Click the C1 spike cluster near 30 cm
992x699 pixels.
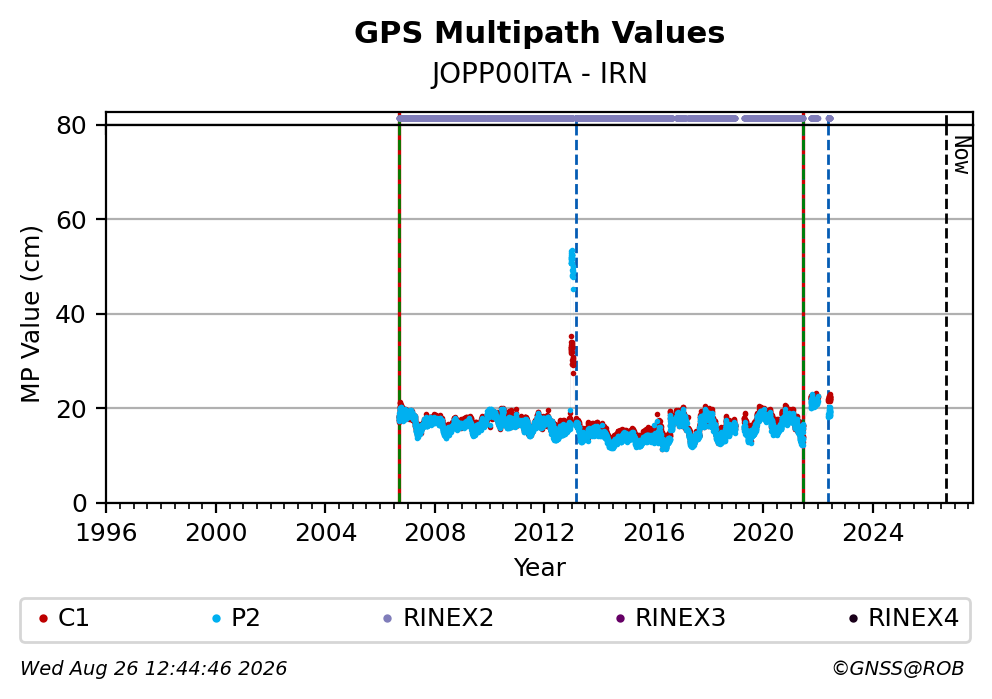click(x=572, y=353)
